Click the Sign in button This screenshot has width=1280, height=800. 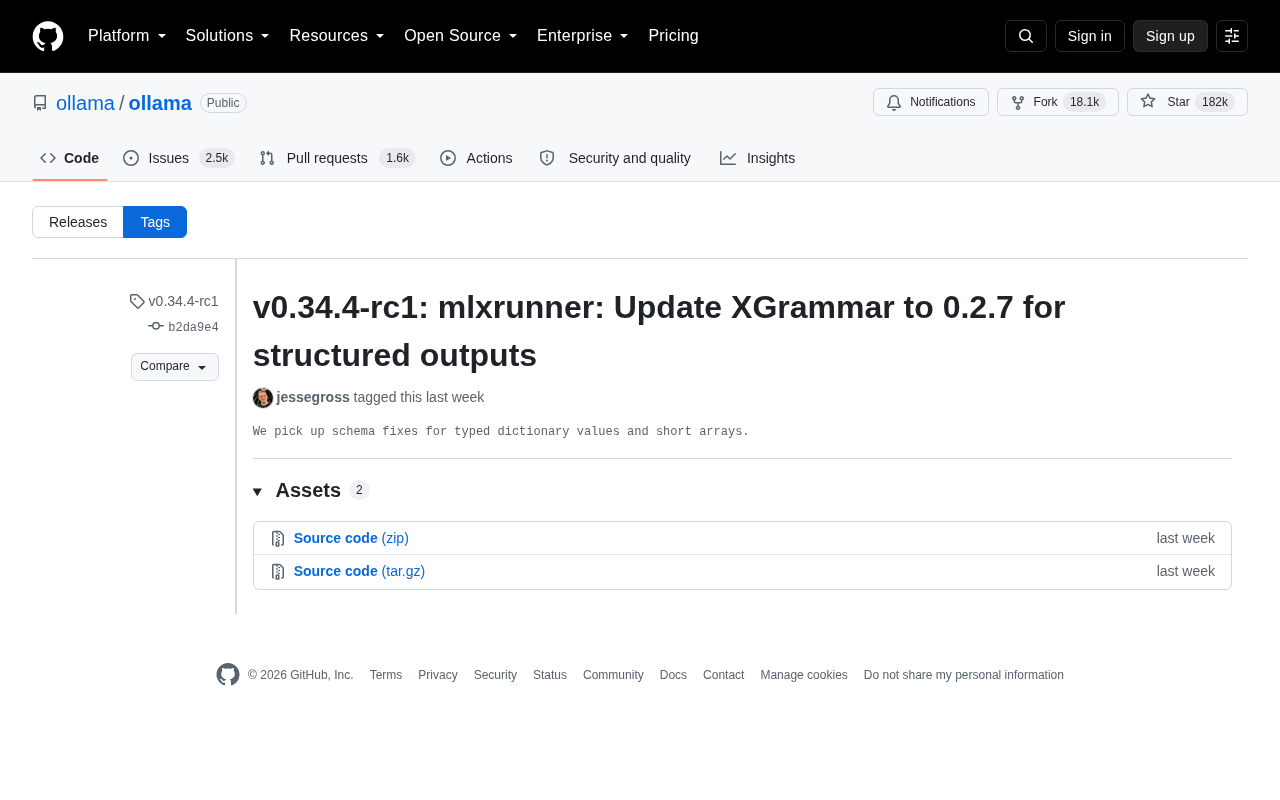point(1090,36)
